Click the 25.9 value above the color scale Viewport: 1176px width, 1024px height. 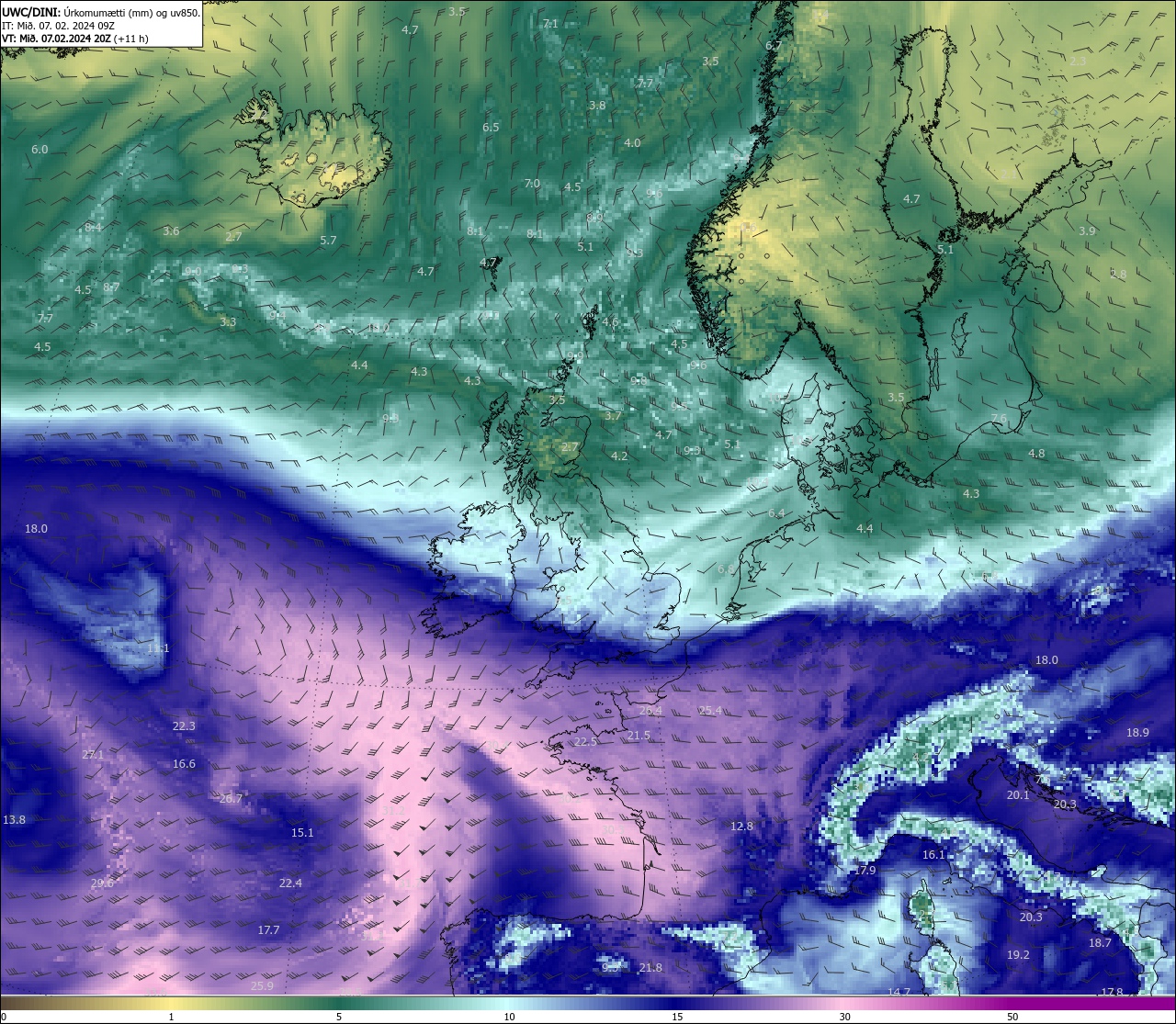(x=262, y=985)
